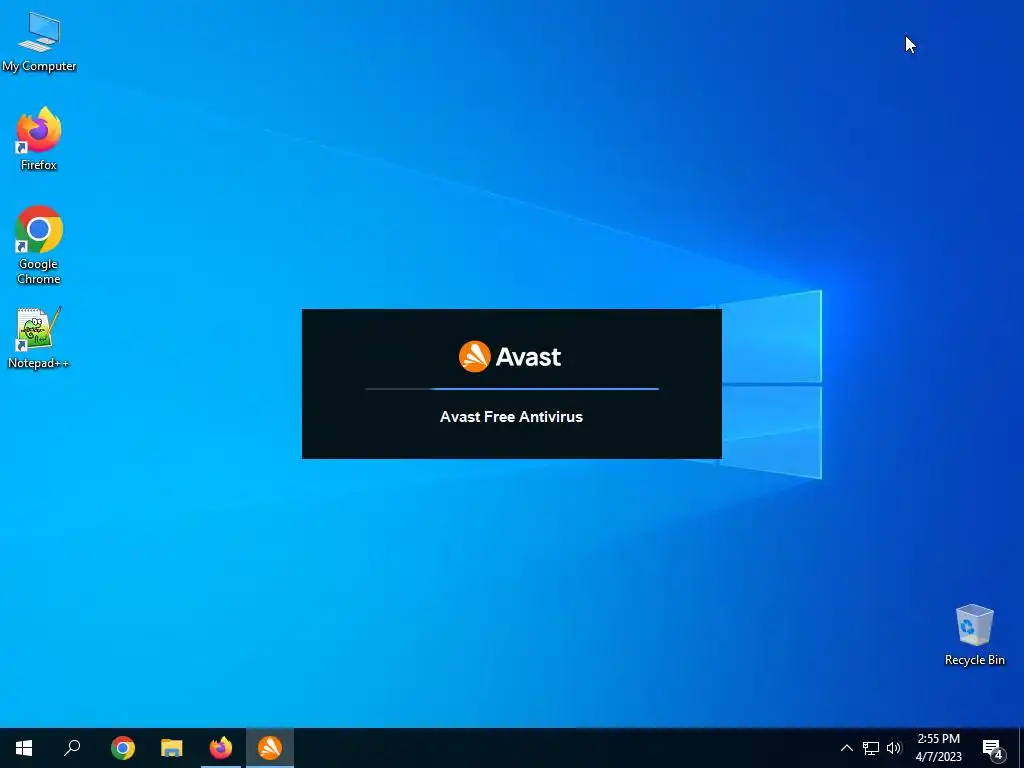Open the clock showing 2:55 PM
The height and width of the screenshot is (768, 1024).
tap(938, 748)
